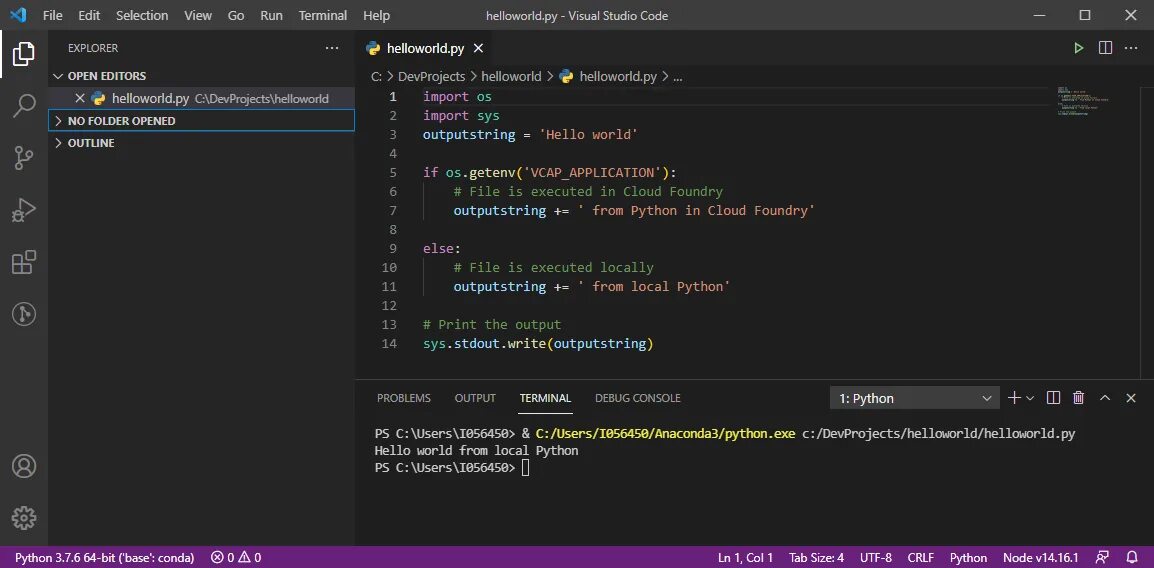The width and height of the screenshot is (1154, 568).
Task: Switch to the Terminal panel tab
Action: 545,398
